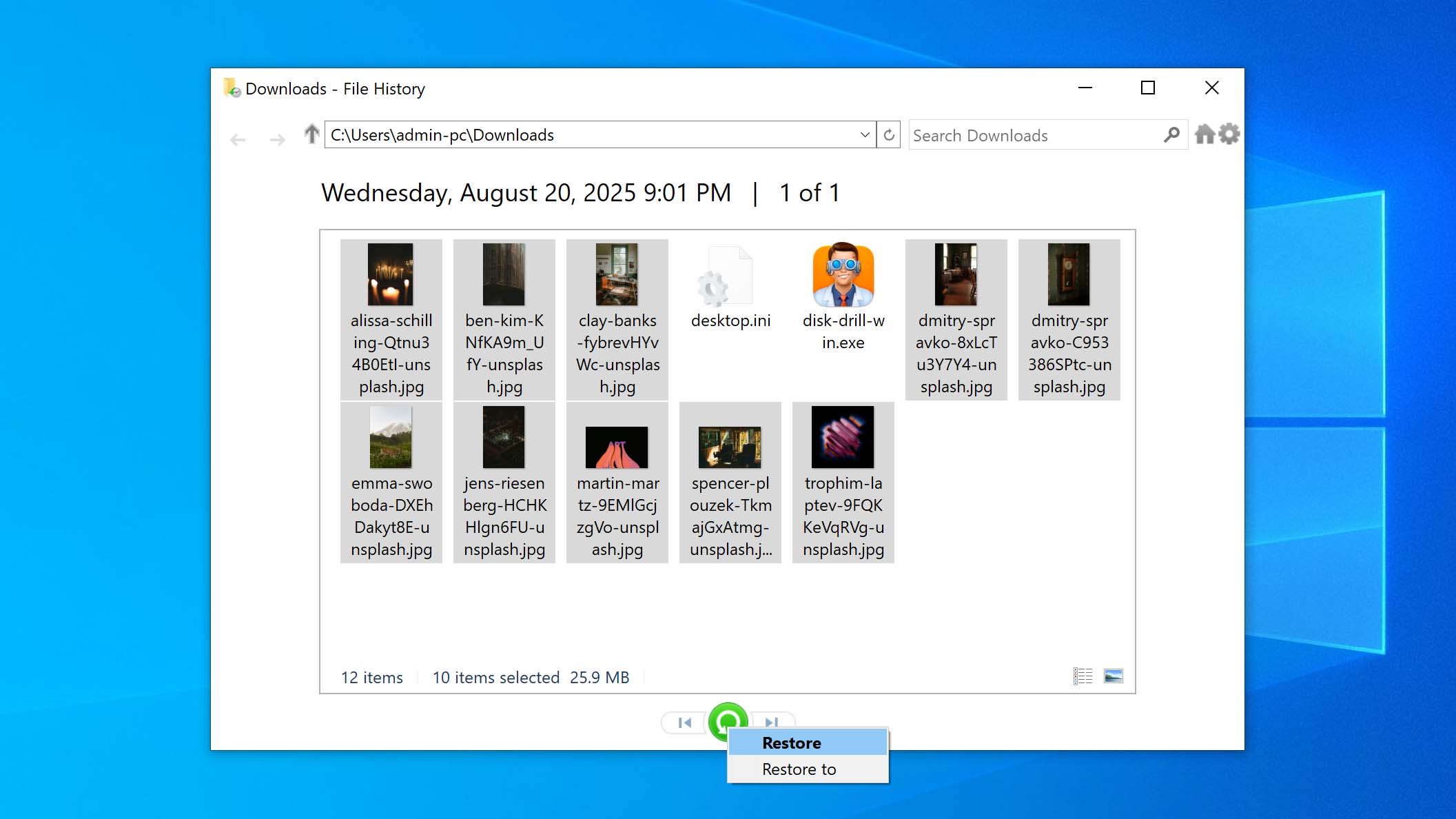1456x819 pixels.
Task: Click the forward navigation arrow
Action: (x=277, y=139)
